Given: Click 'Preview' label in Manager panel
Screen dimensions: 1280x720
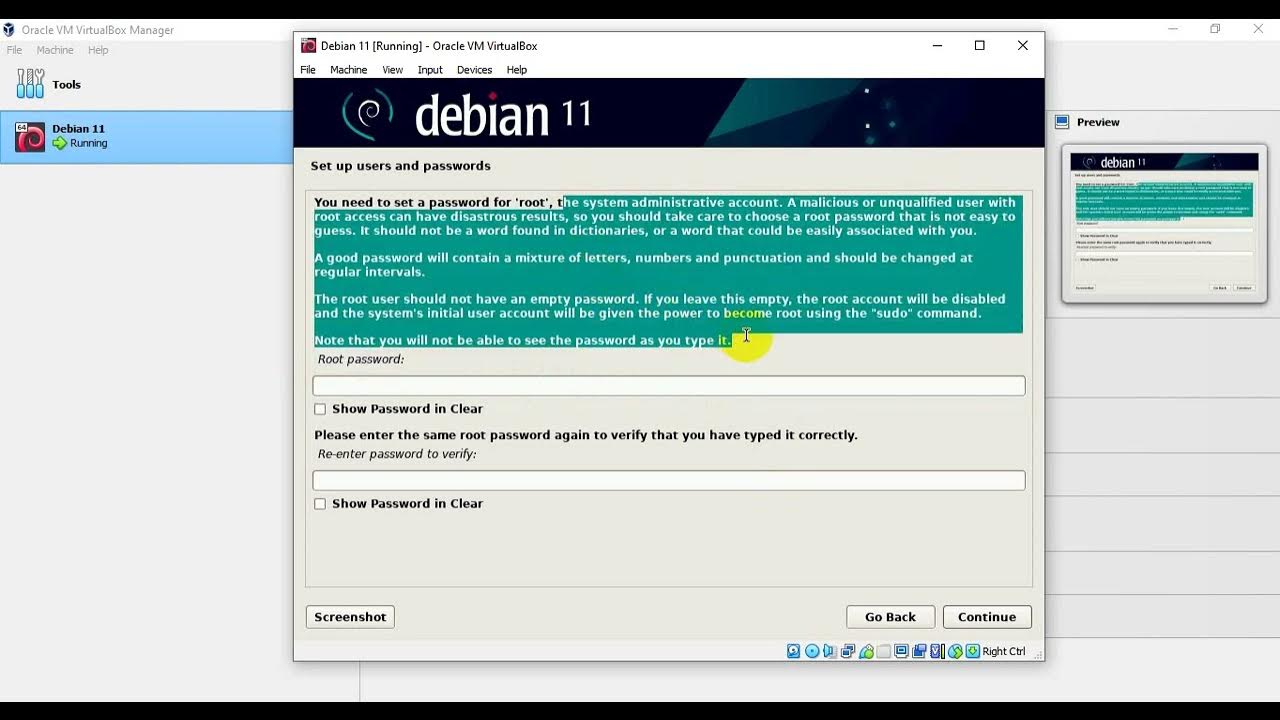Looking at the screenshot, I should [x=1098, y=122].
